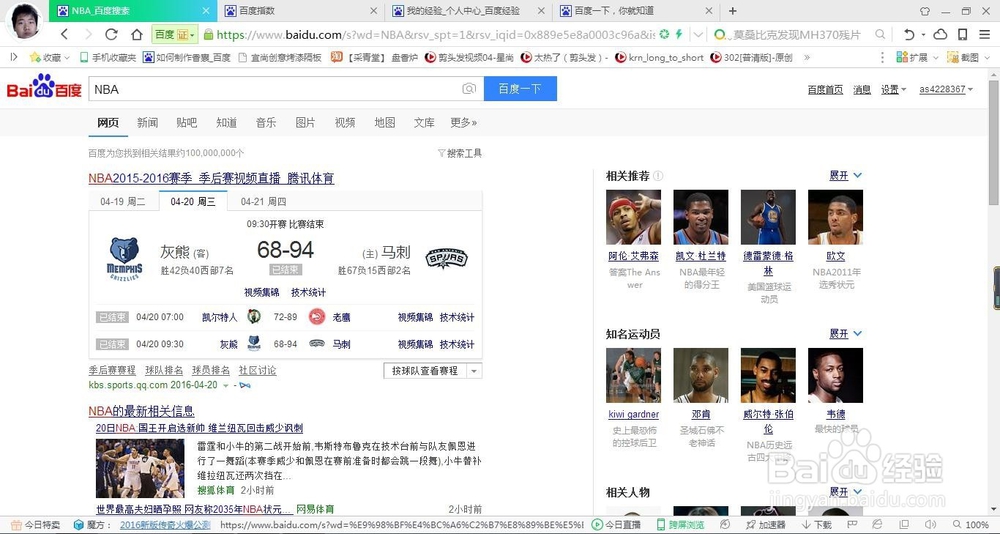Open the browser hamburger menu icon
Screen dimensions: 1000x534
985,34
